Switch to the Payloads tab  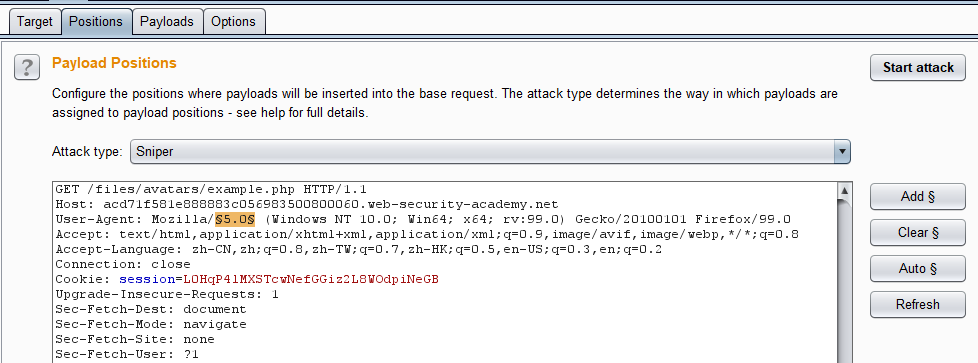click(x=167, y=21)
